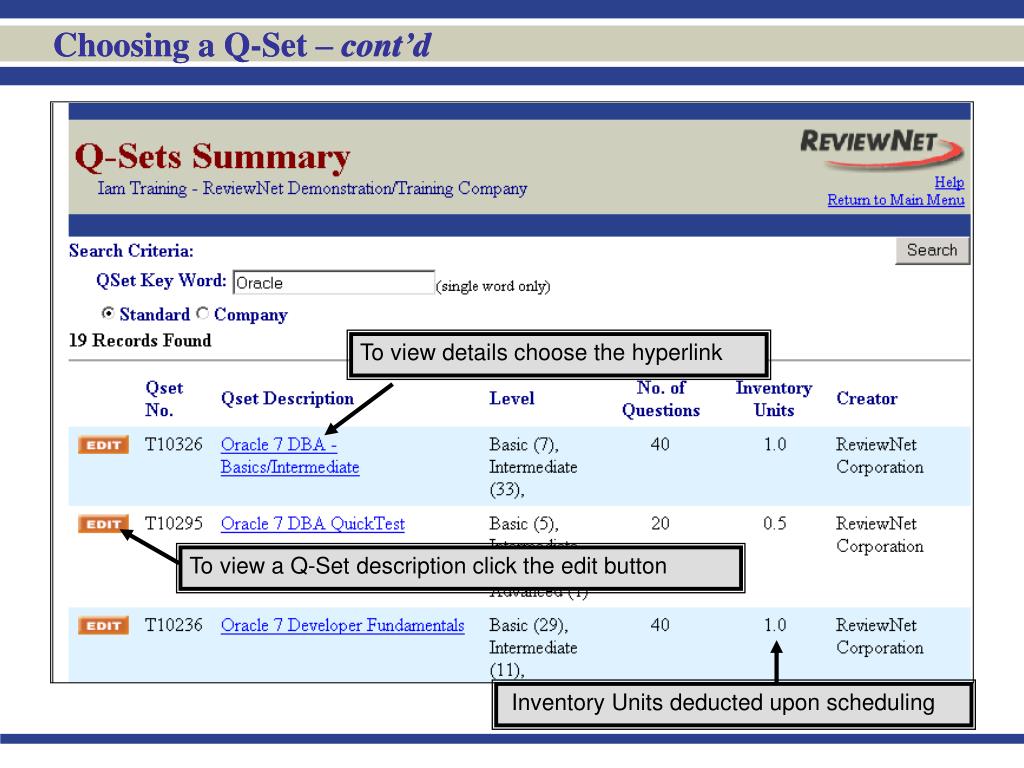Open Oracle 7 DBA QuickTest link

tap(313, 524)
